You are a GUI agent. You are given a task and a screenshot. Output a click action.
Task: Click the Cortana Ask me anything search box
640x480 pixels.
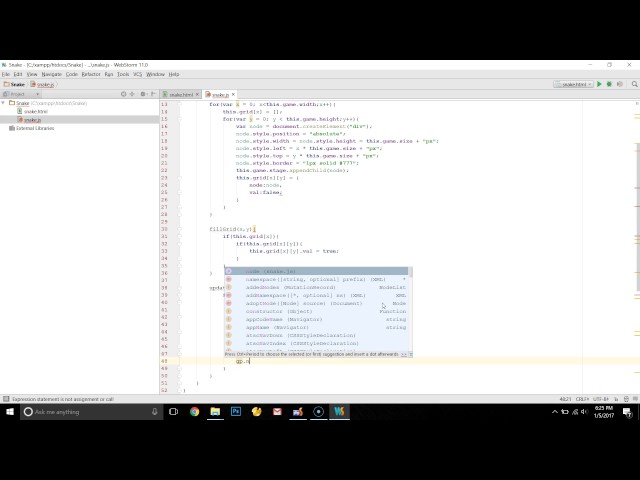(x=91, y=412)
